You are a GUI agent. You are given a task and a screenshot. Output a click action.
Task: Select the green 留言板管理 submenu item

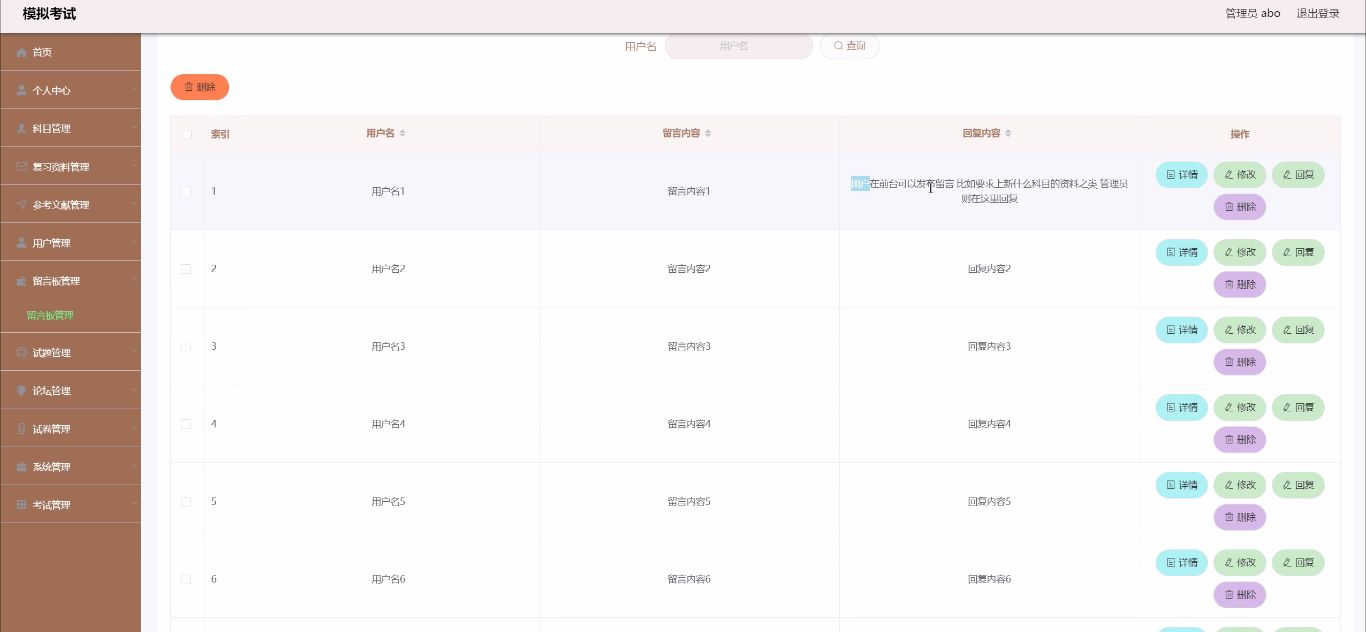click(50, 315)
